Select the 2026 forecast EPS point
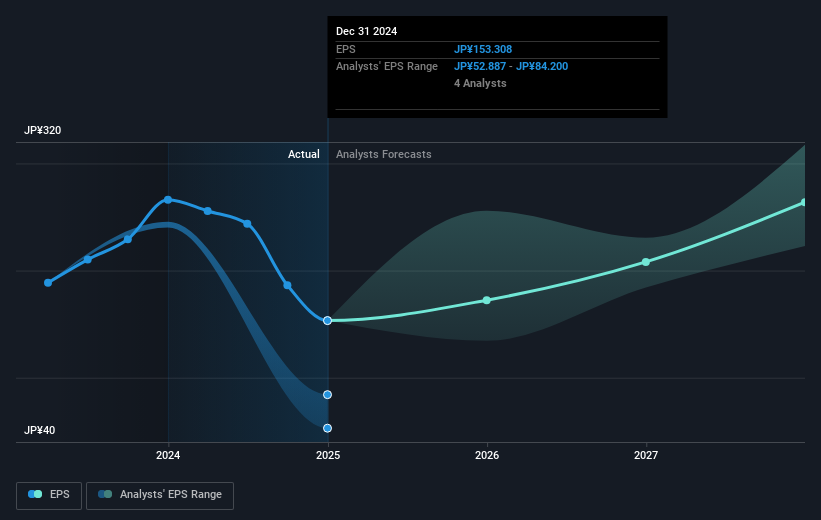Viewport: 821px width, 520px height. tap(486, 300)
